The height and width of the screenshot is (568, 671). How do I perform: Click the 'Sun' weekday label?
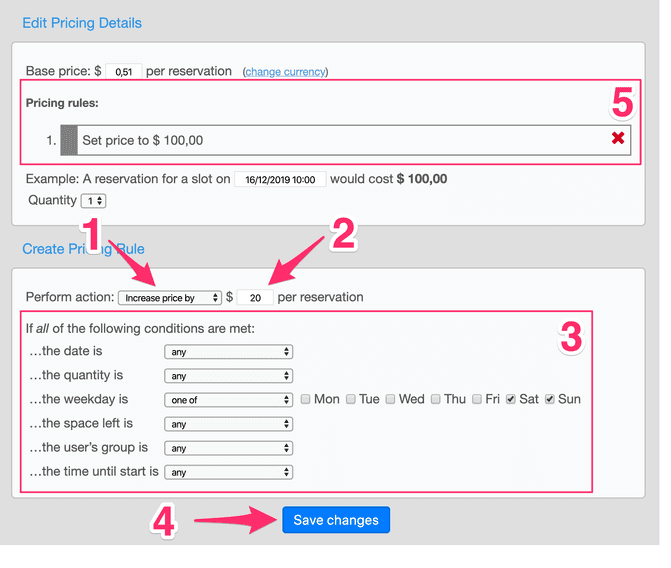click(569, 399)
